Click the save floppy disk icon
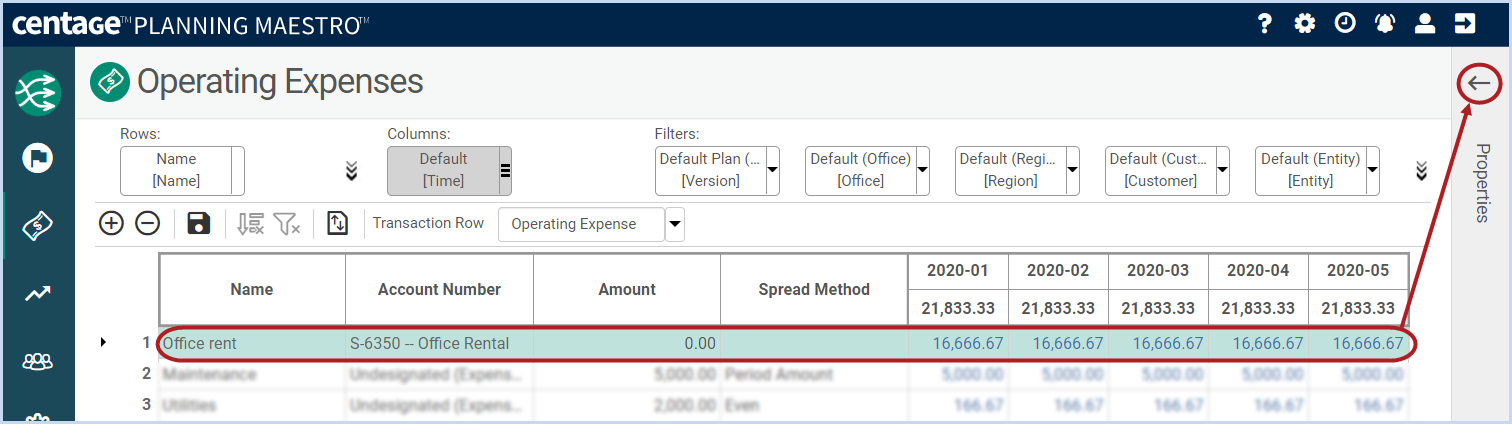1512x424 pixels. pyautogui.click(x=199, y=223)
